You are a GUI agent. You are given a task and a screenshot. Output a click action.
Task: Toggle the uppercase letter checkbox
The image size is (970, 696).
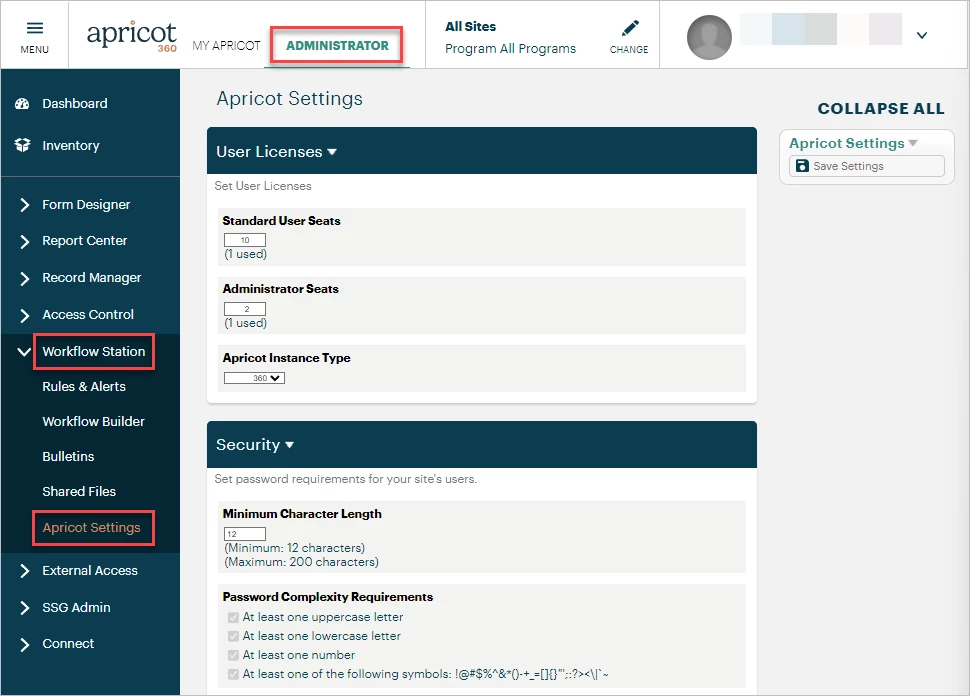[x=233, y=617]
